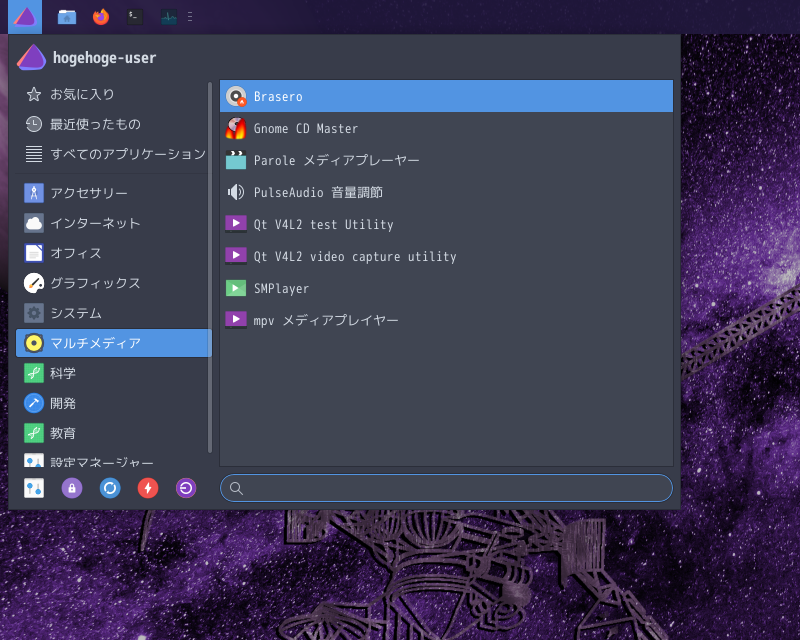This screenshot has height=640, width=800.
Task: Open the system monitor from the top panel
Action: click(169, 17)
